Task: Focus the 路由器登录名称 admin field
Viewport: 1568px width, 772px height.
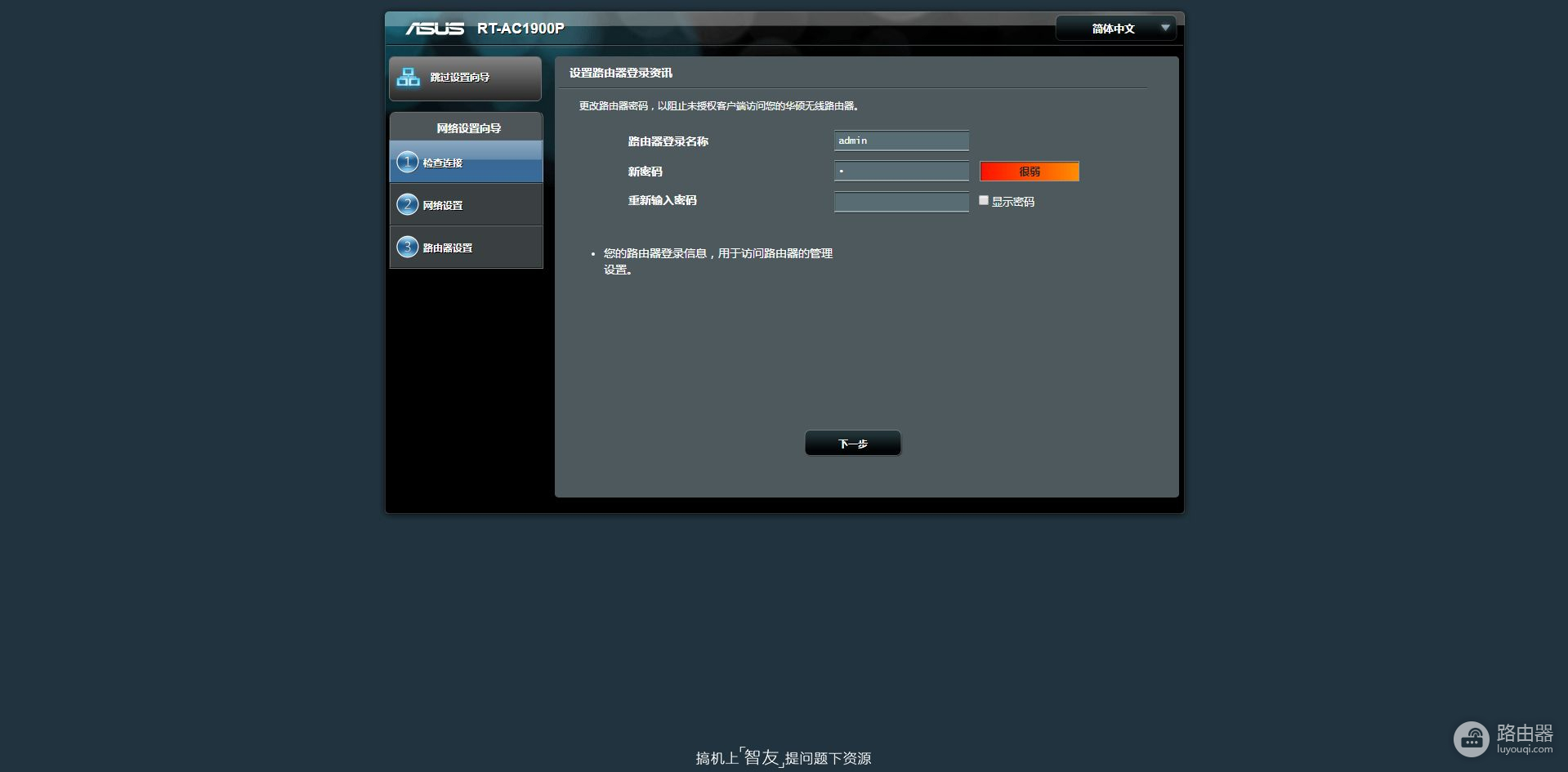Action: [x=901, y=141]
